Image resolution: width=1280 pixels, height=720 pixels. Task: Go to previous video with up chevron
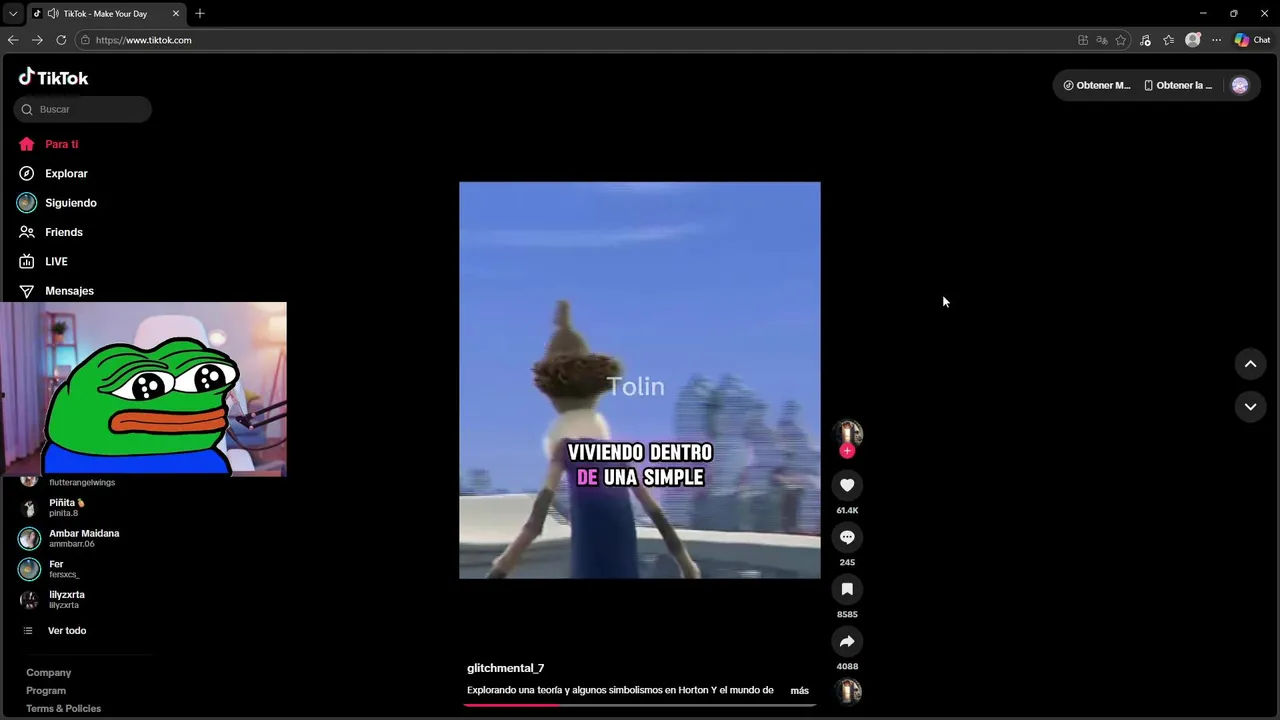pos(1250,364)
